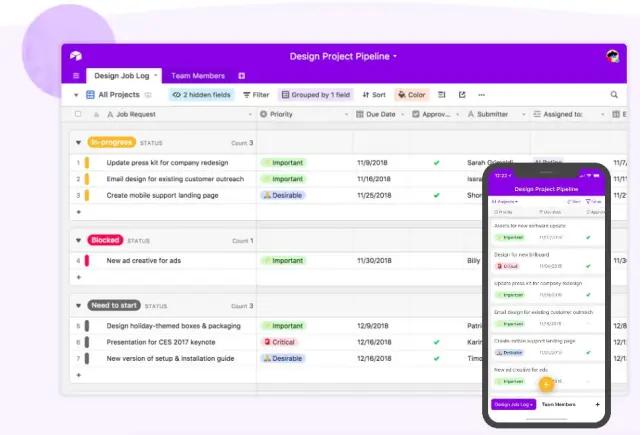Viewport: 640px width, 435px height.
Task: Toggle Approved checkmark for Create mobile support row
Action: (x=436, y=195)
